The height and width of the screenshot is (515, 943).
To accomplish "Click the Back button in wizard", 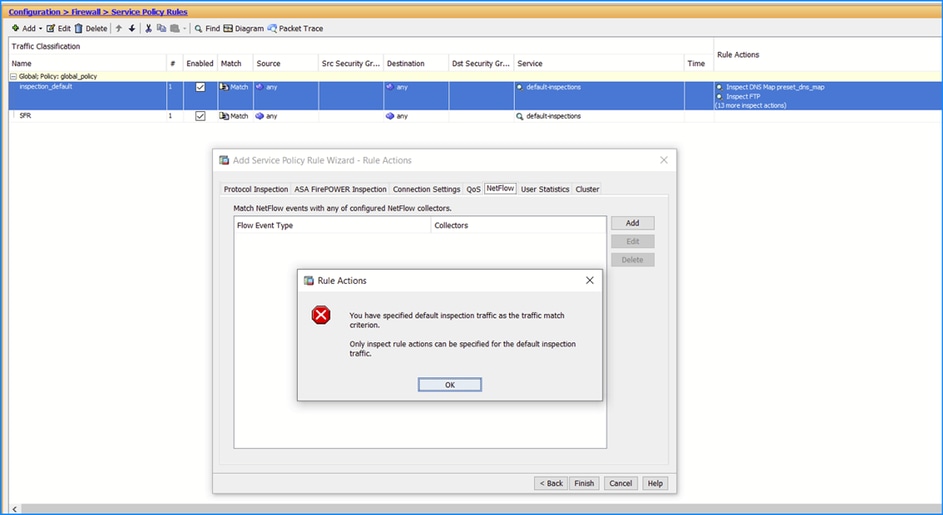I will click(551, 483).
